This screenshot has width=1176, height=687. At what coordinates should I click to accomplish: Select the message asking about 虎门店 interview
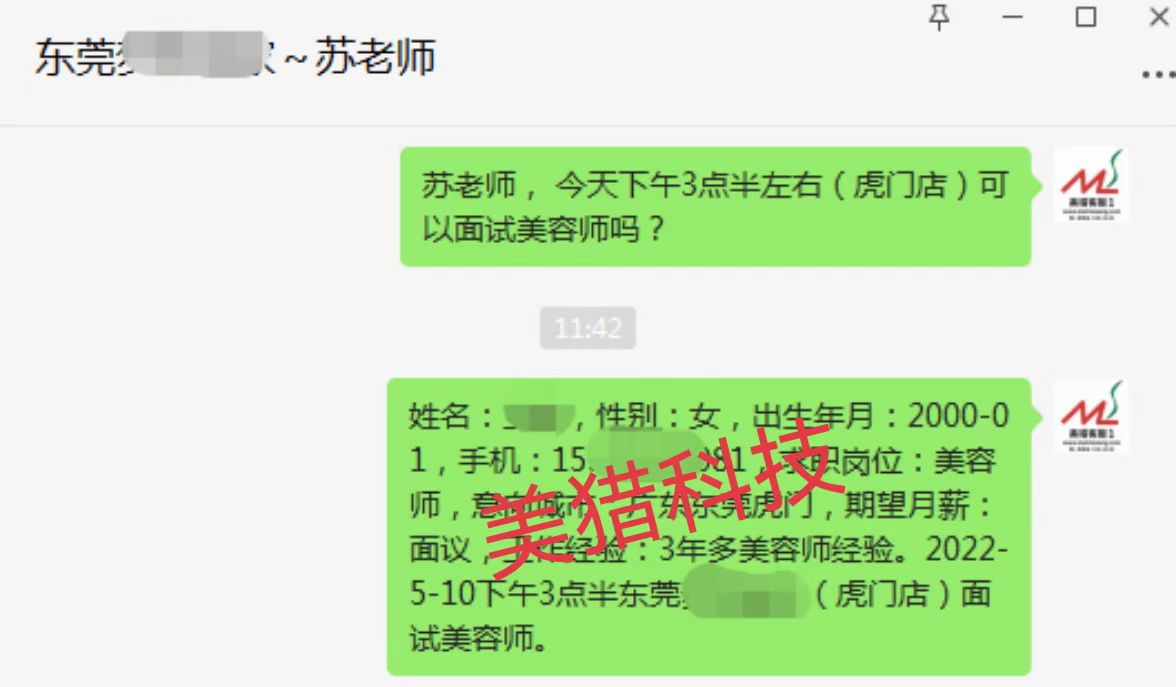tap(716, 207)
